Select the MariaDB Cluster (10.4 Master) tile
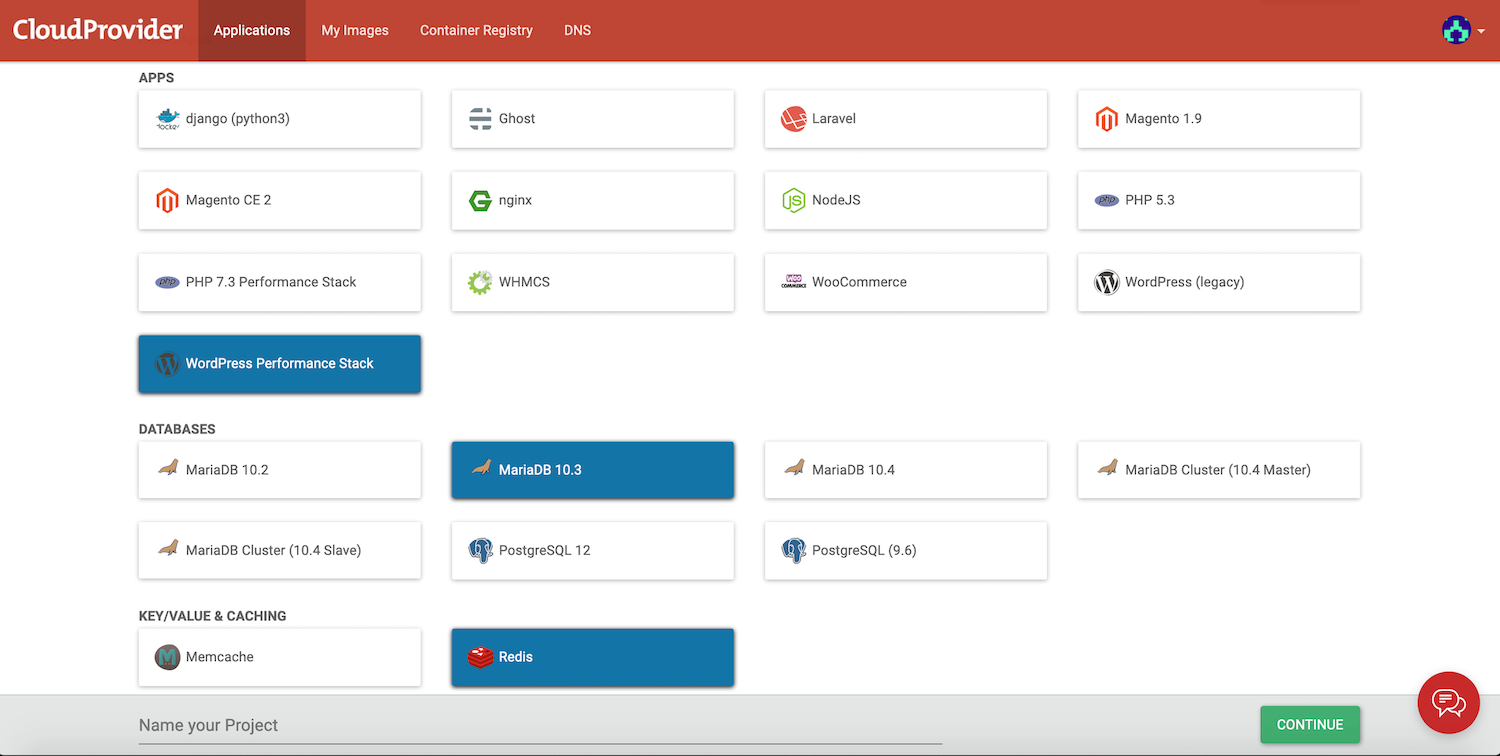 pyautogui.click(x=1218, y=470)
